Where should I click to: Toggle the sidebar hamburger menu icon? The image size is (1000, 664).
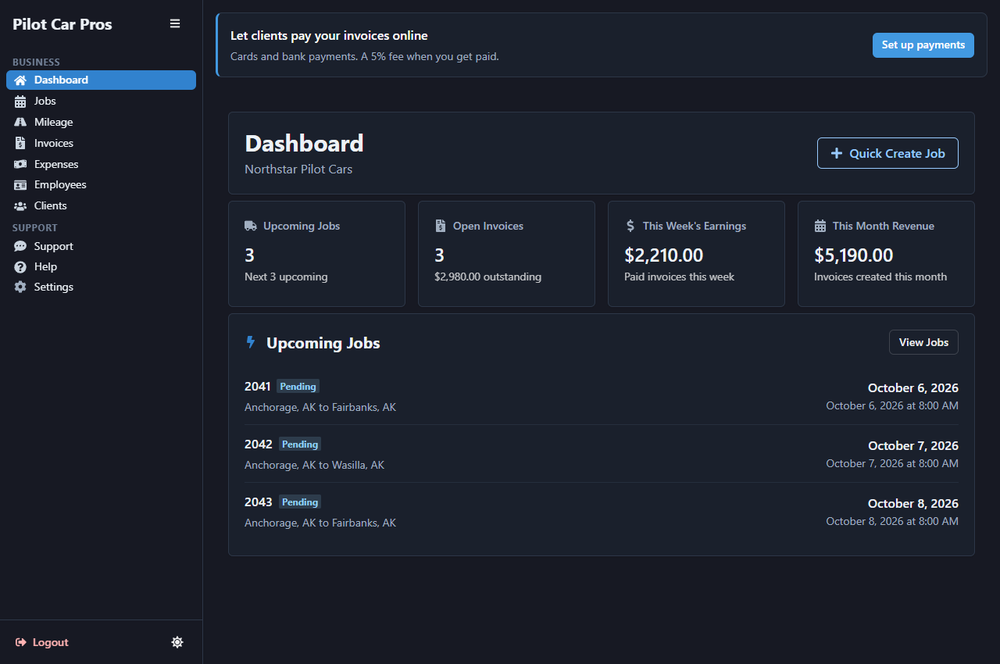click(x=175, y=24)
